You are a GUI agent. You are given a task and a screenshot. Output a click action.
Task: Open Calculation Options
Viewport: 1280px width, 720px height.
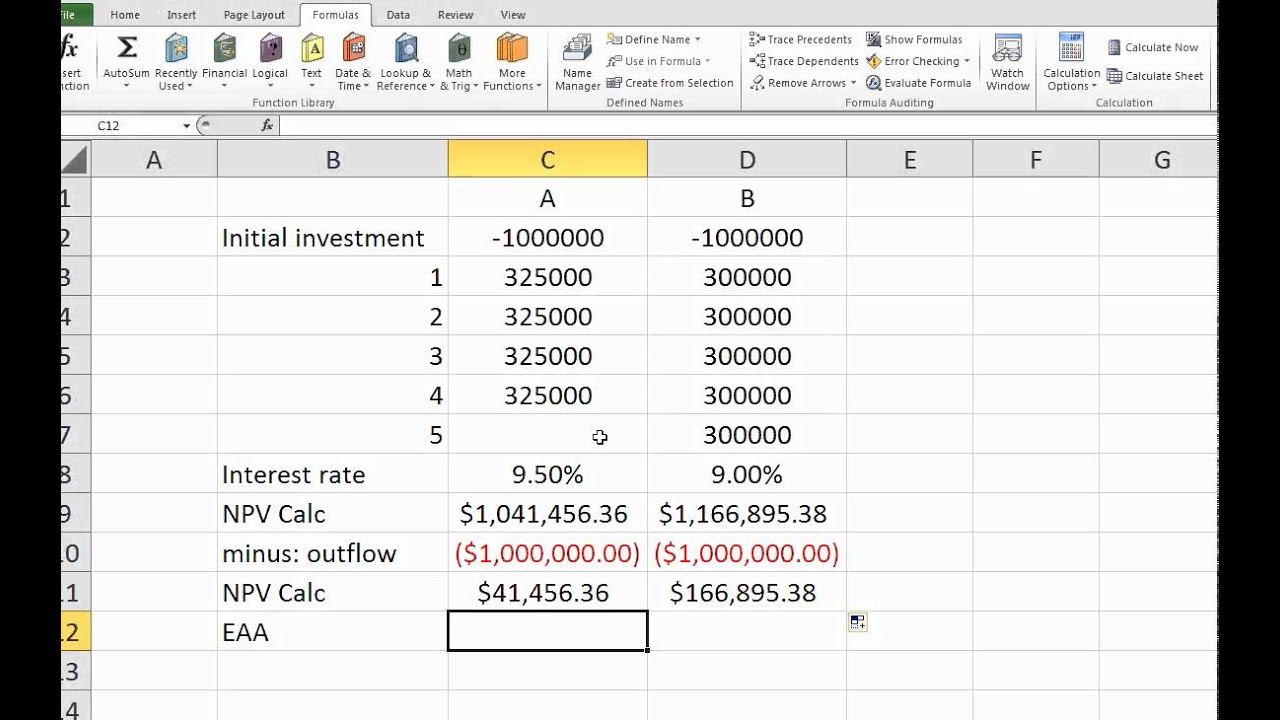click(x=1071, y=62)
